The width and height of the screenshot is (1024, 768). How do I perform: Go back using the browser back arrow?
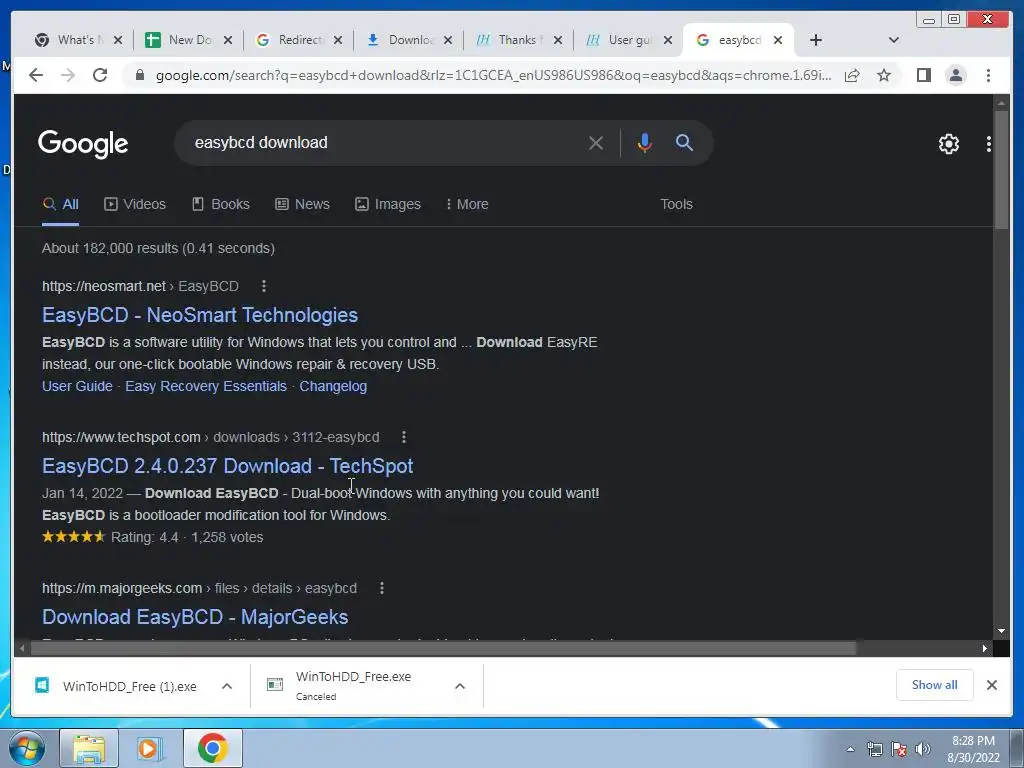coord(36,75)
